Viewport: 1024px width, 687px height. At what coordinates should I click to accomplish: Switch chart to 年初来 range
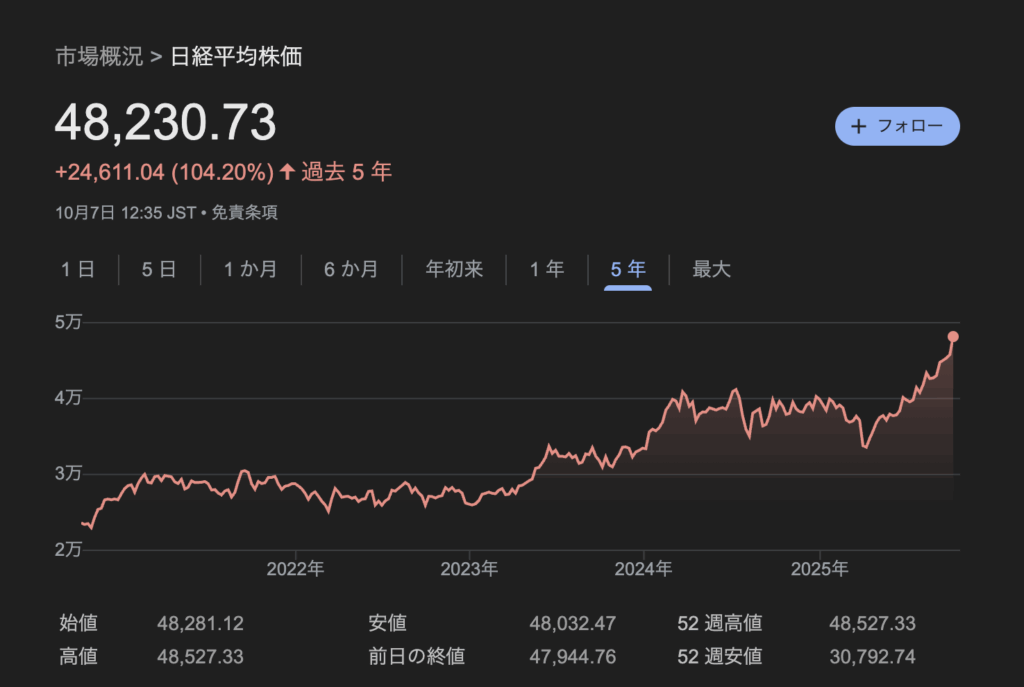(x=454, y=269)
